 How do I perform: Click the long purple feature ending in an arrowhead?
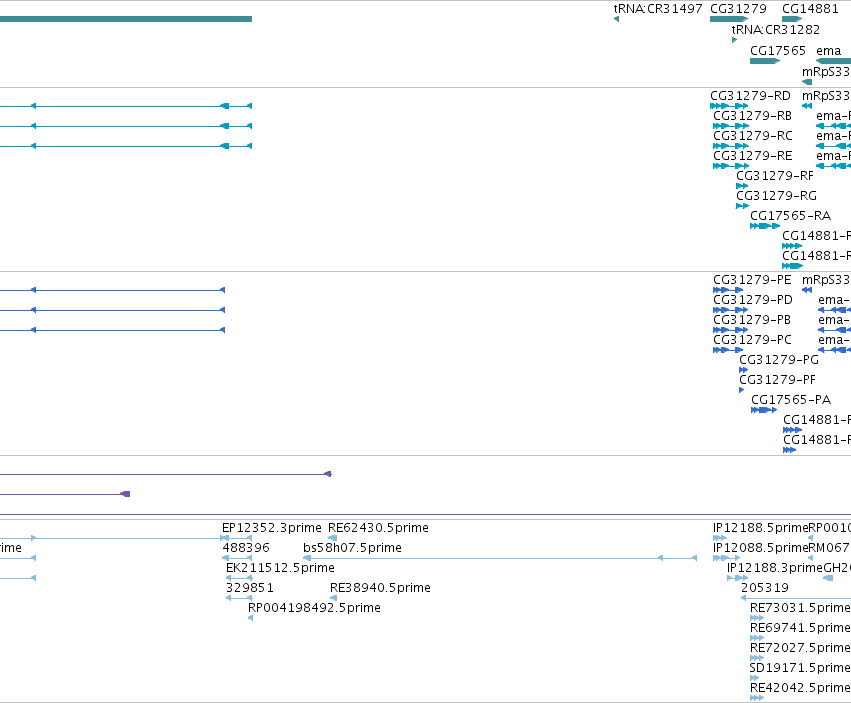[166, 474]
